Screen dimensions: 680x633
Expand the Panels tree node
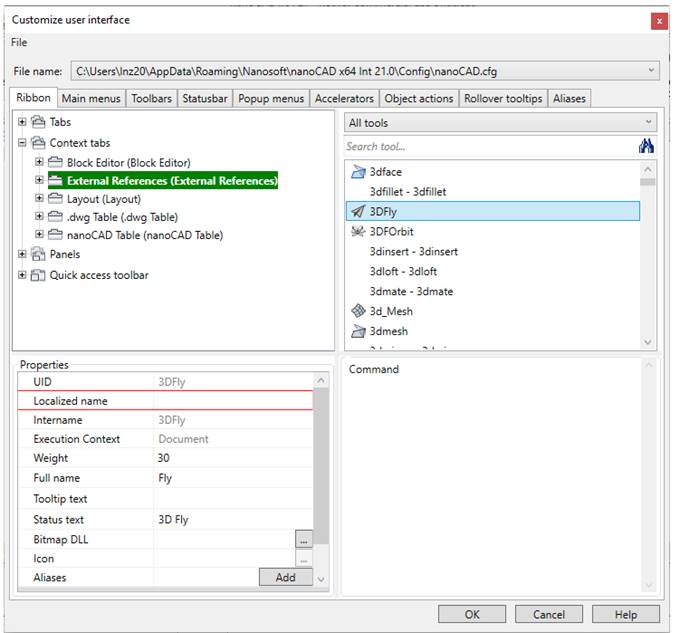(23, 254)
